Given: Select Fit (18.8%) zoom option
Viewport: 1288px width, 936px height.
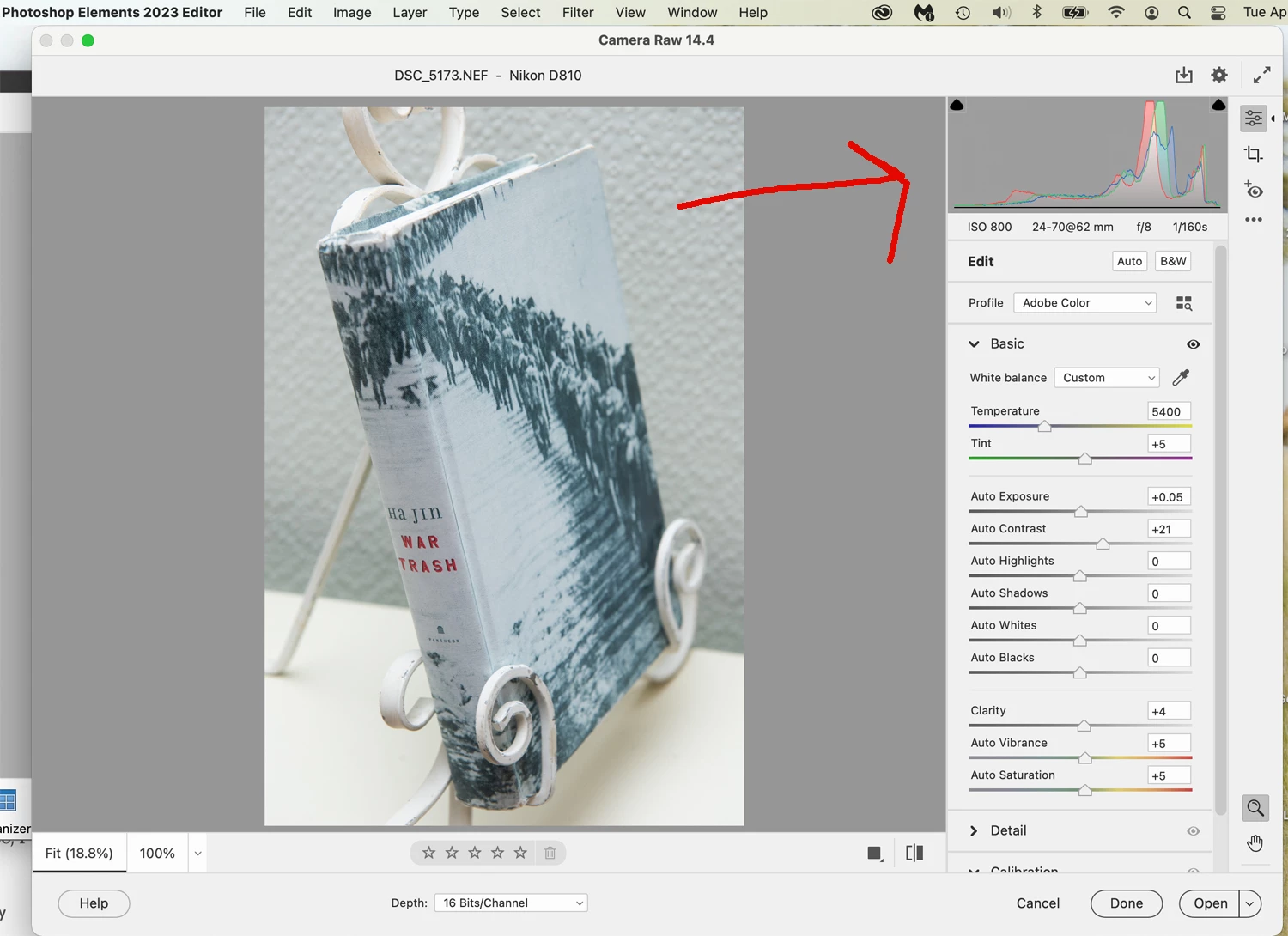Looking at the screenshot, I should [x=79, y=854].
